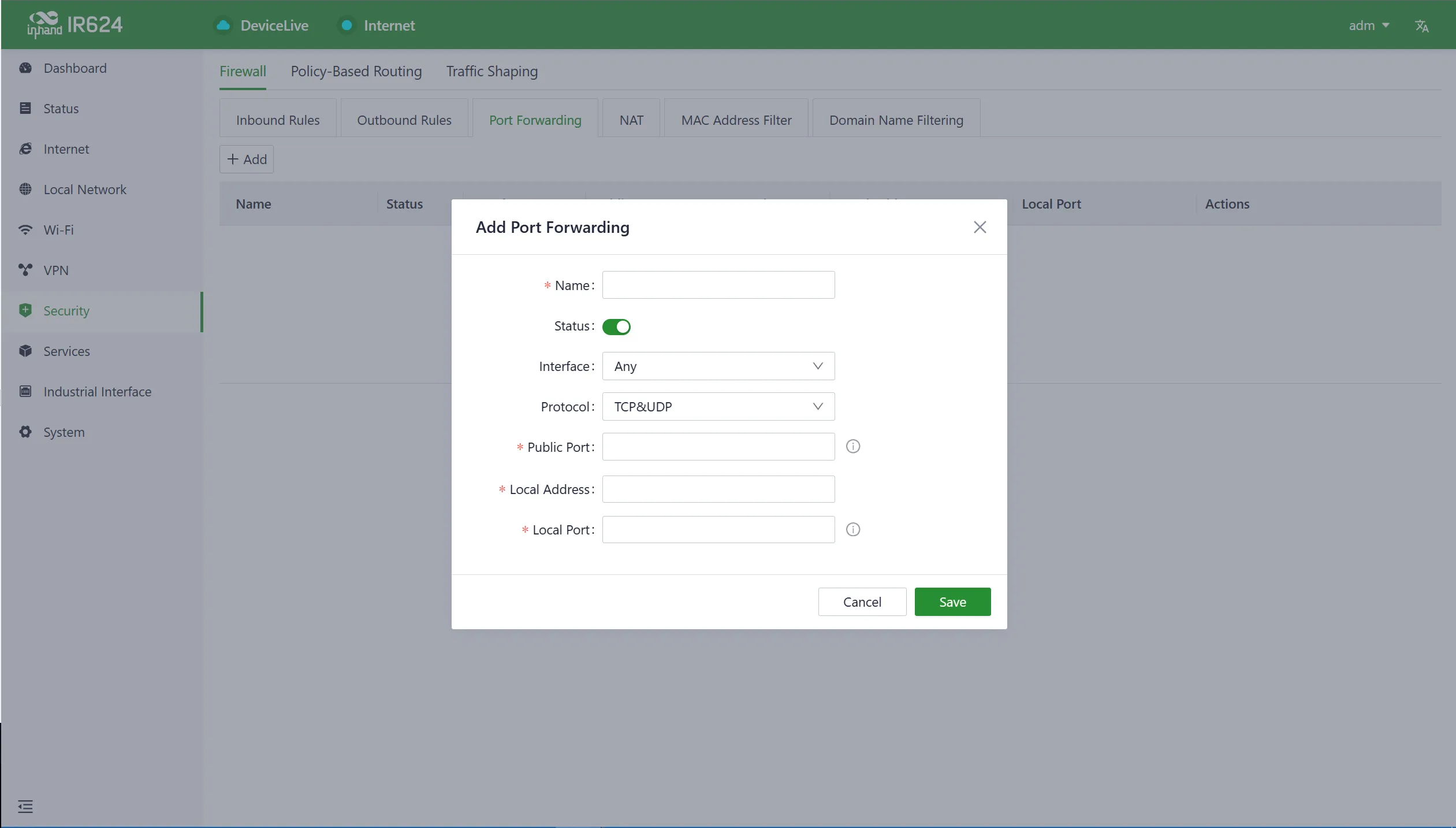Click the Local Network globe icon
Screen dimensions: 1456x828
[x=25, y=190]
